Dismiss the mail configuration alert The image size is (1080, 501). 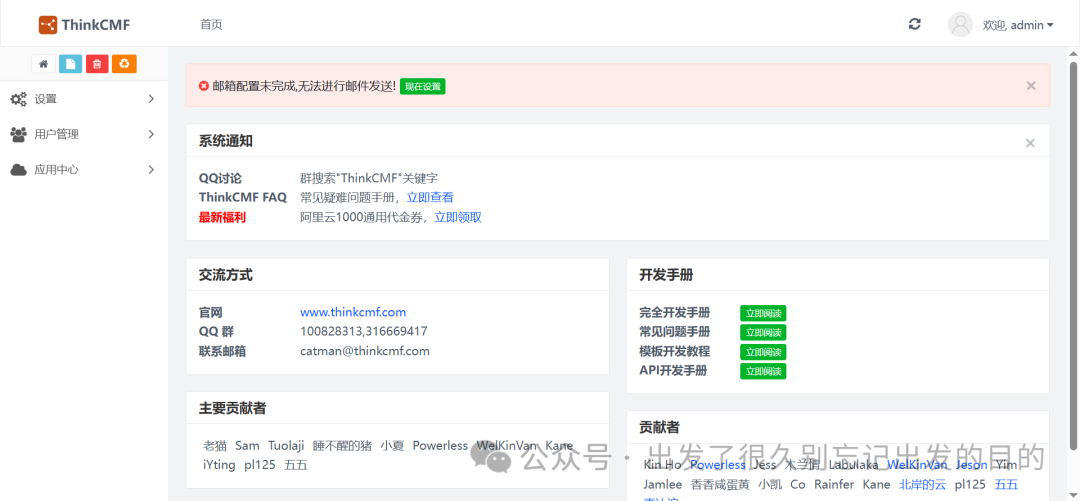[1031, 85]
